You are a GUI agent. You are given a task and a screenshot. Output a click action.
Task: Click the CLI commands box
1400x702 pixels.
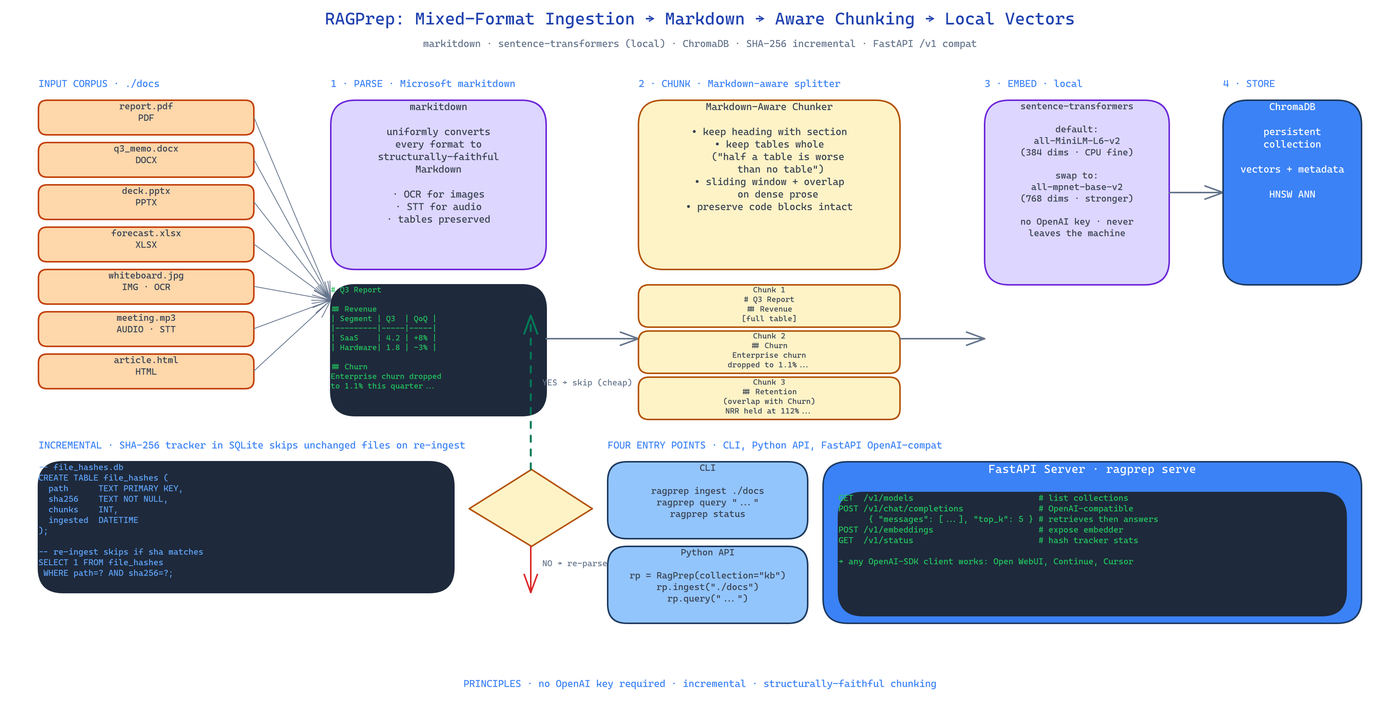point(707,500)
